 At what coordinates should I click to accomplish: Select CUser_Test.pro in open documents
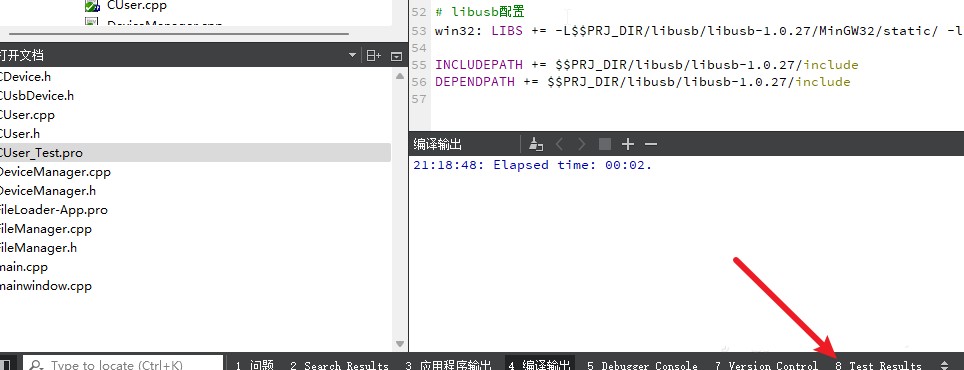point(195,153)
